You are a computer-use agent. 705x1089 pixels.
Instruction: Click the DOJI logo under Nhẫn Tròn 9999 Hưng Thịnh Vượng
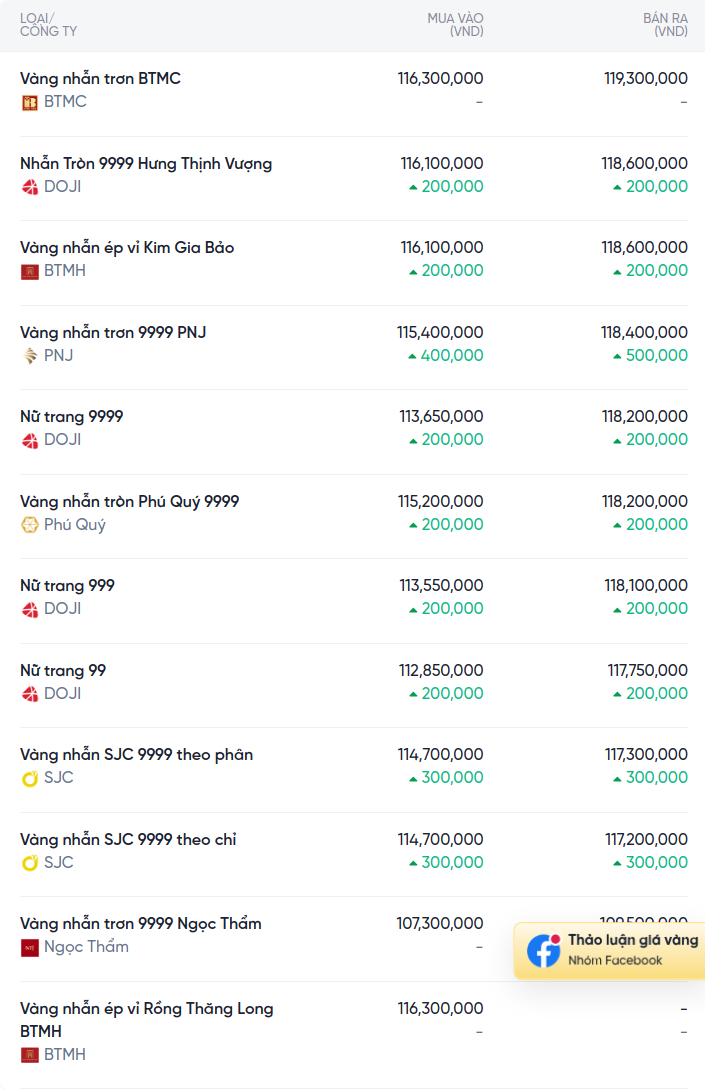tap(29, 188)
